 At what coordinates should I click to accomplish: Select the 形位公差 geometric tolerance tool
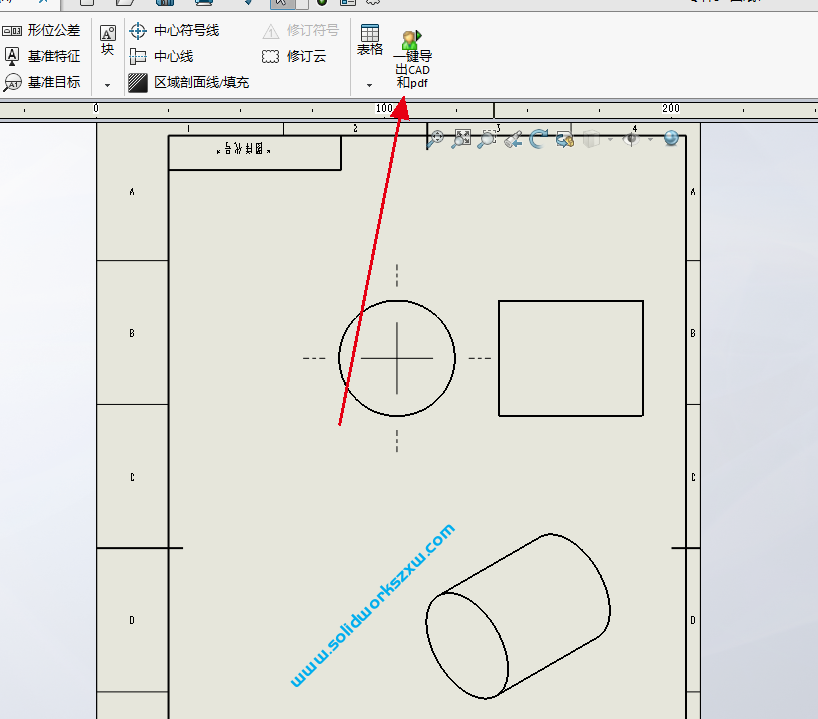tap(45, 31)
